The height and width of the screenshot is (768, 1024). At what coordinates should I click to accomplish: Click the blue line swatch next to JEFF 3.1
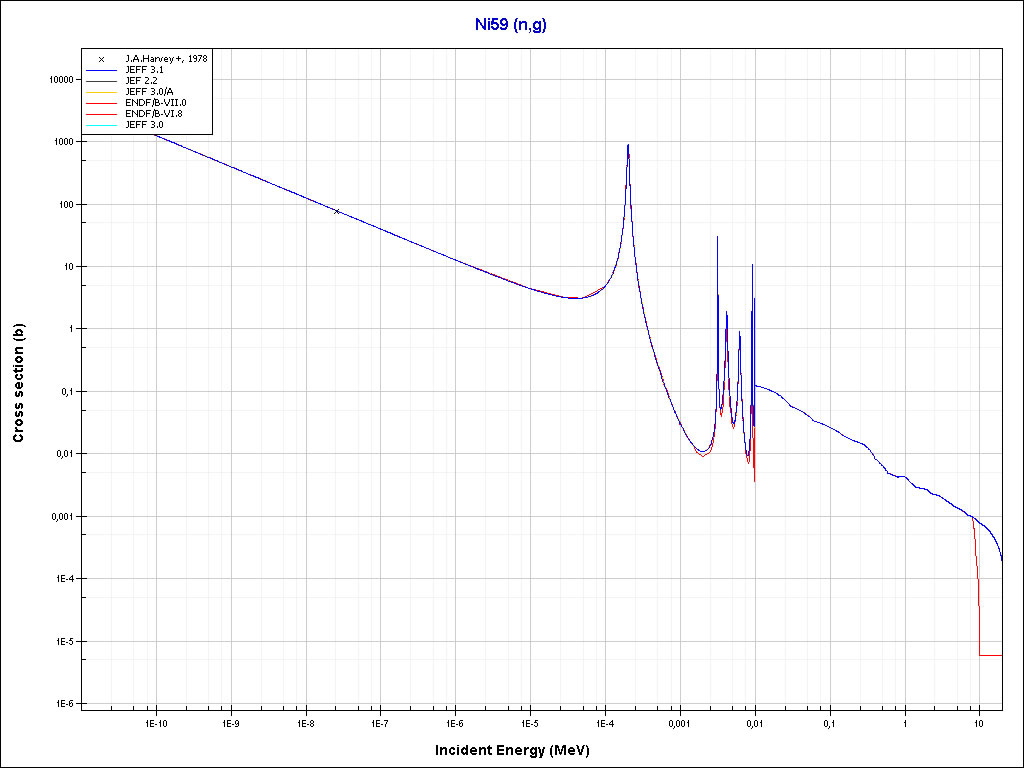[101, 70]
